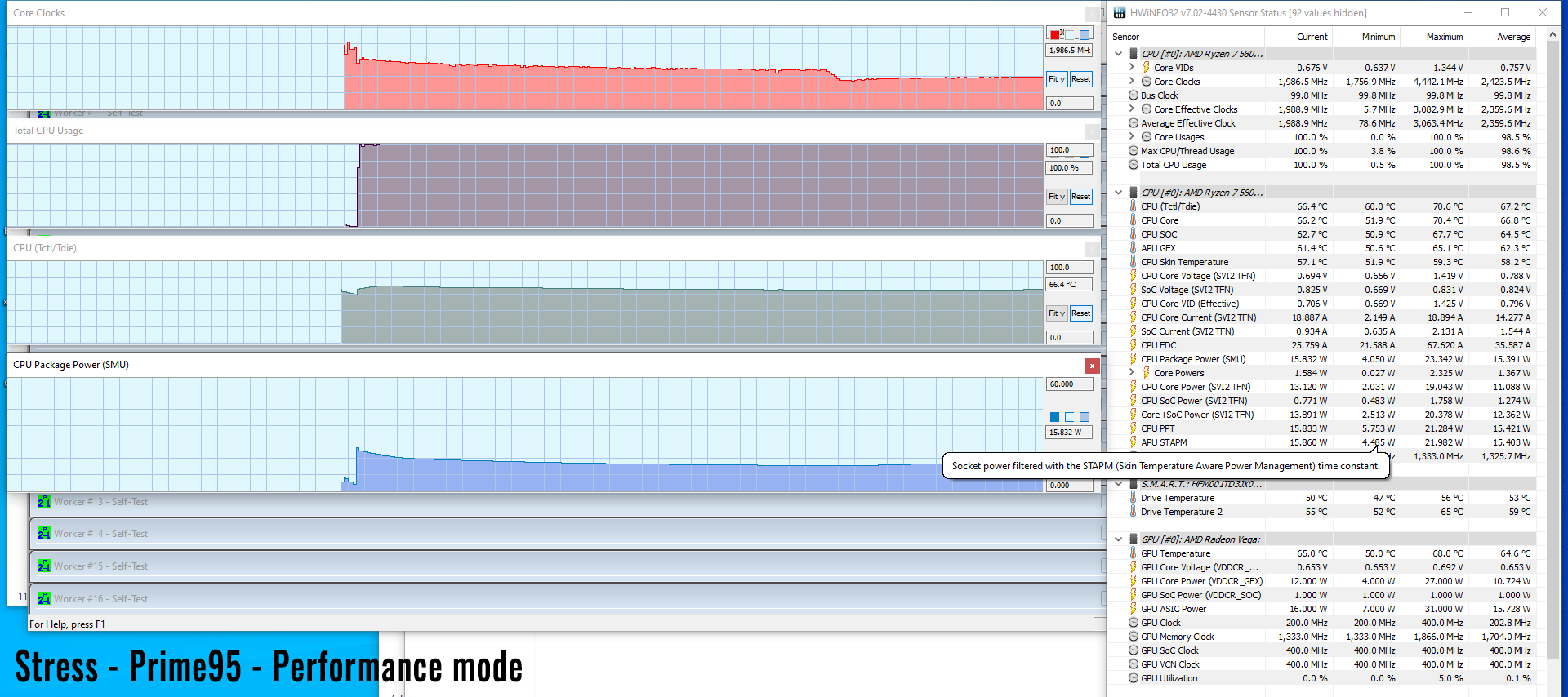Click Fit y in CPU (Tctl/Tdie) graph

point(1057,313)
